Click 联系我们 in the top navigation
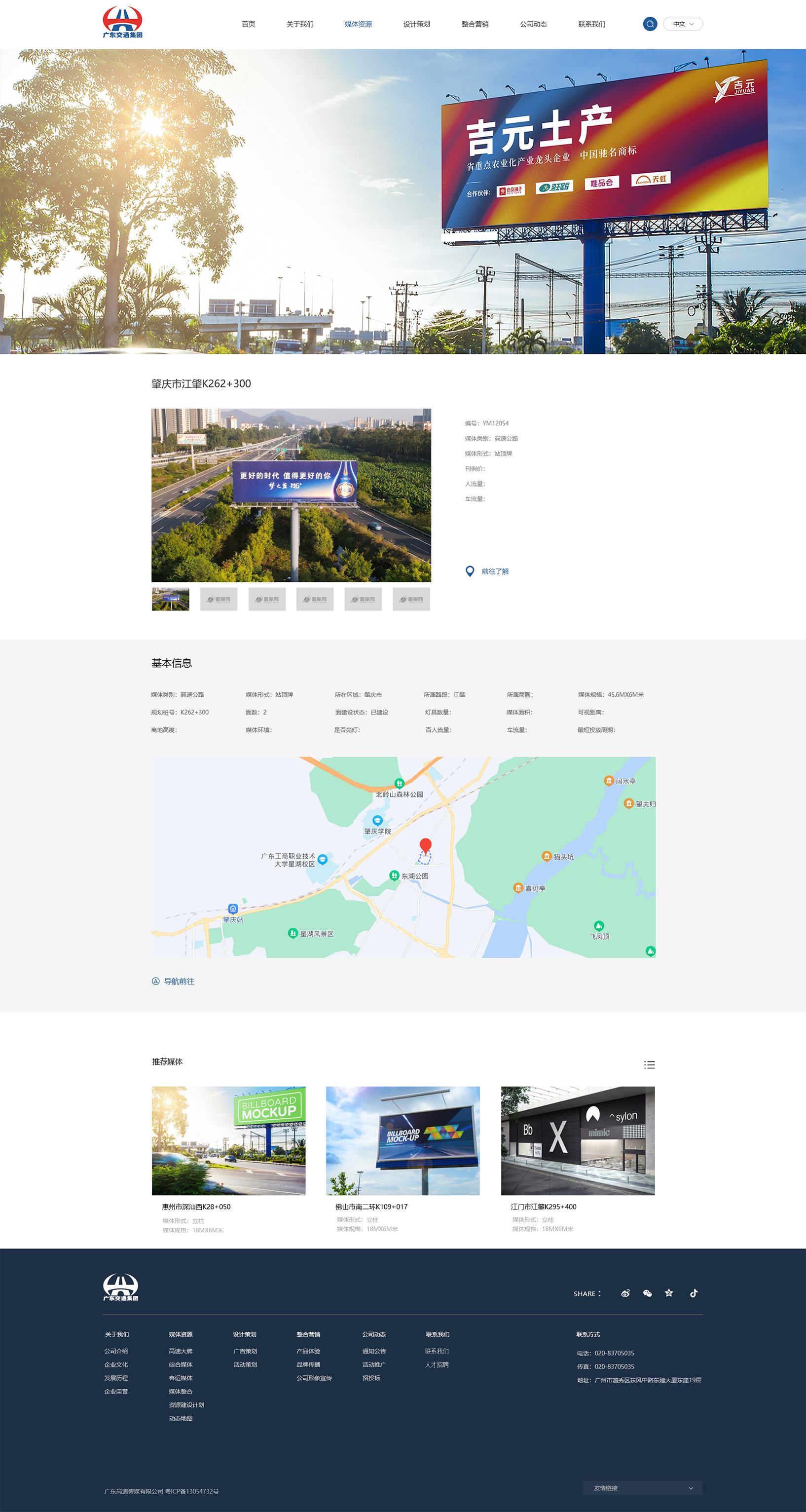 coord(591,24)
